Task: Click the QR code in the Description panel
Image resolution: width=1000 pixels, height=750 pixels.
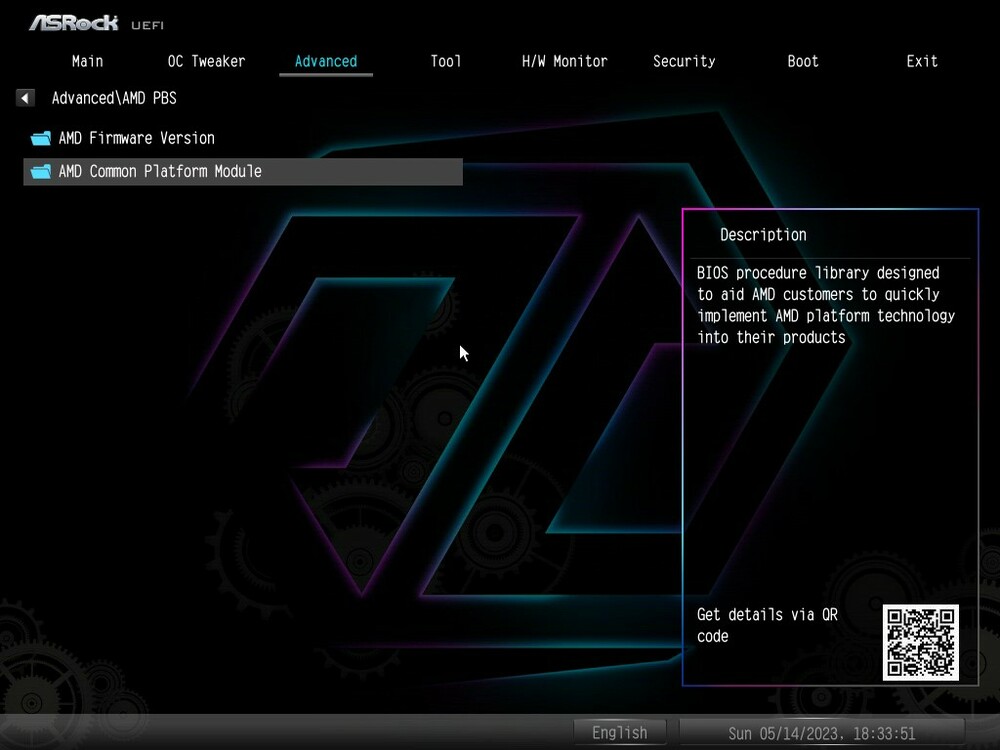Action: 920,642
